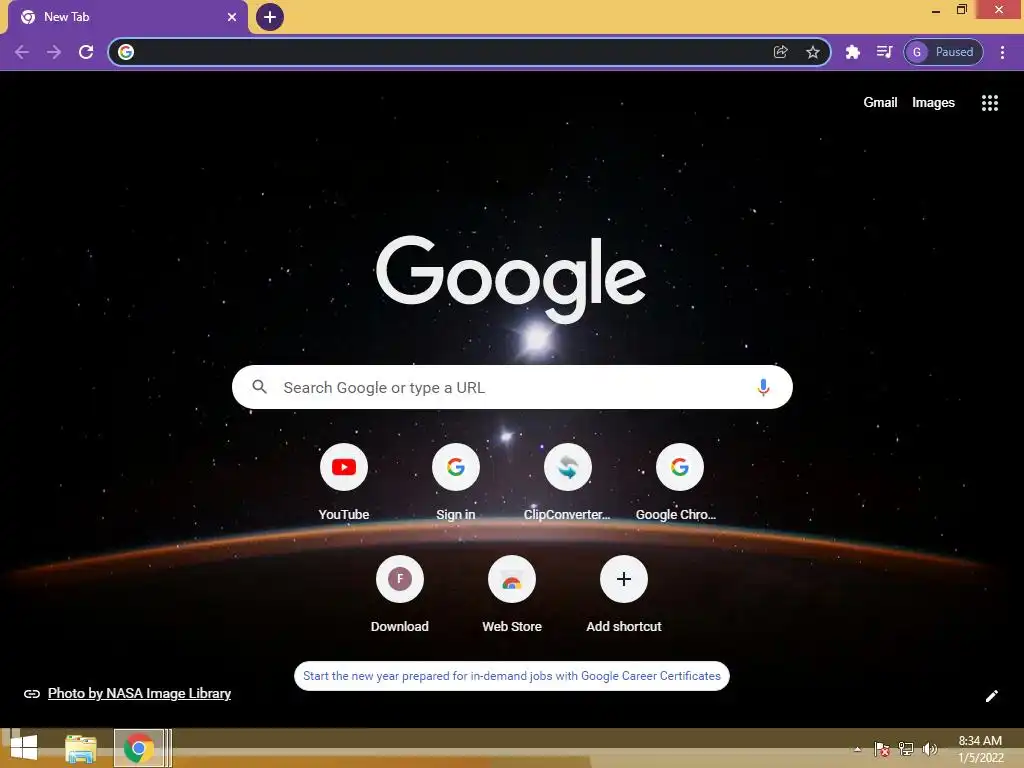Open the Action Center flag icon
The height and width of the screenshot is (768, 1024).
click(x=882, y=749)
